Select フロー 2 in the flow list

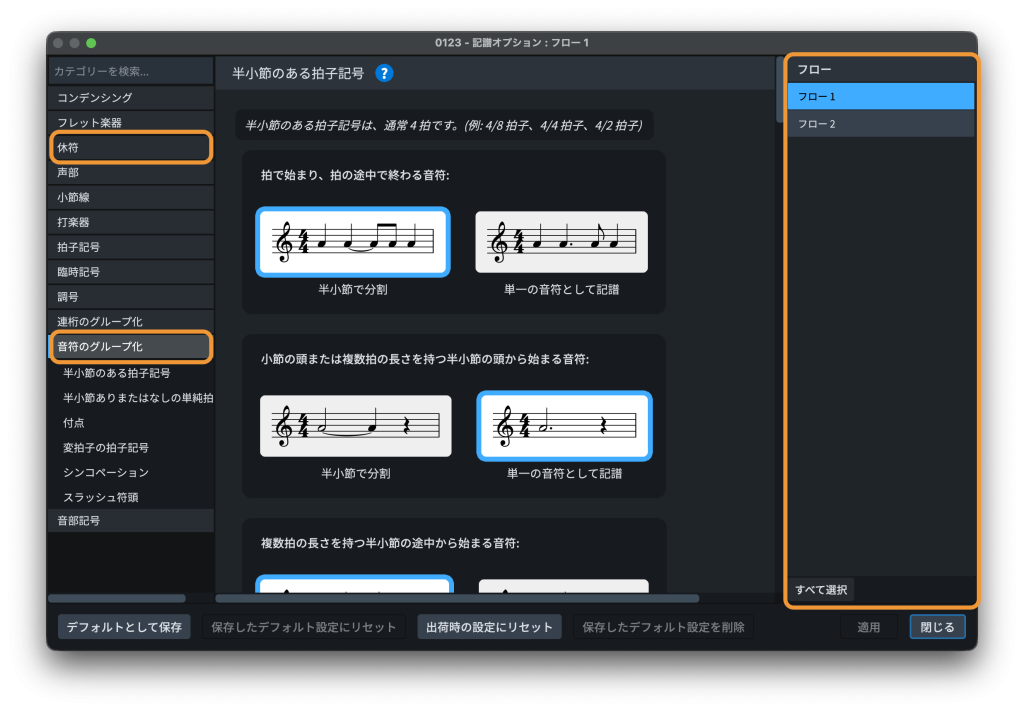(x=880, y=124)
